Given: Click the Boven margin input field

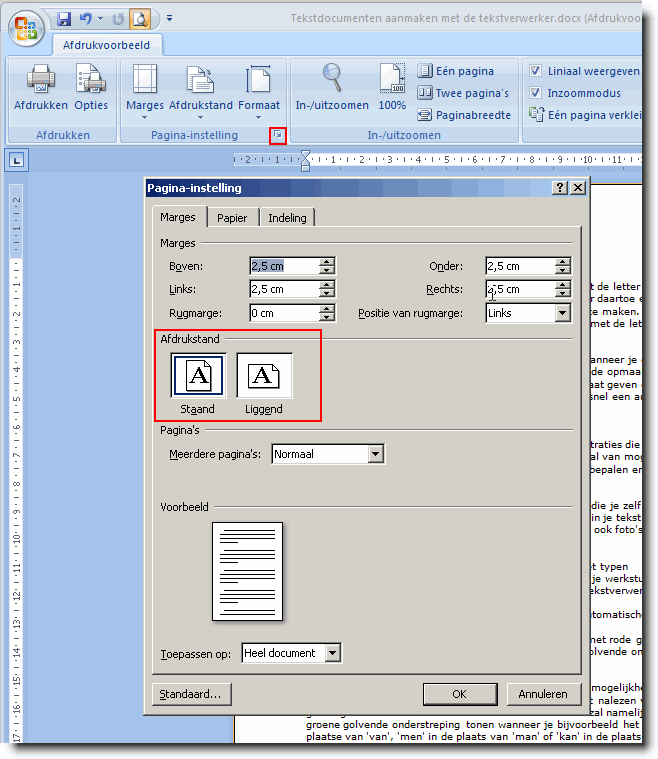Looking at the screenshot, I should [x=284, y=266].
